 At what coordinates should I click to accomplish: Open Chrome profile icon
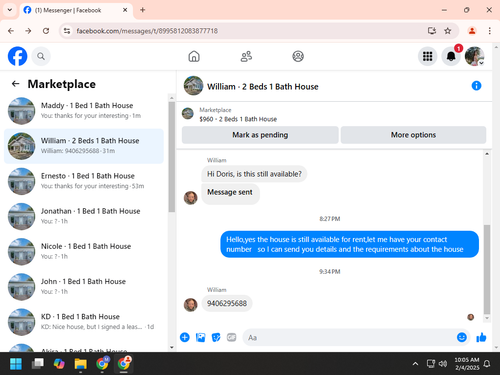472,31
